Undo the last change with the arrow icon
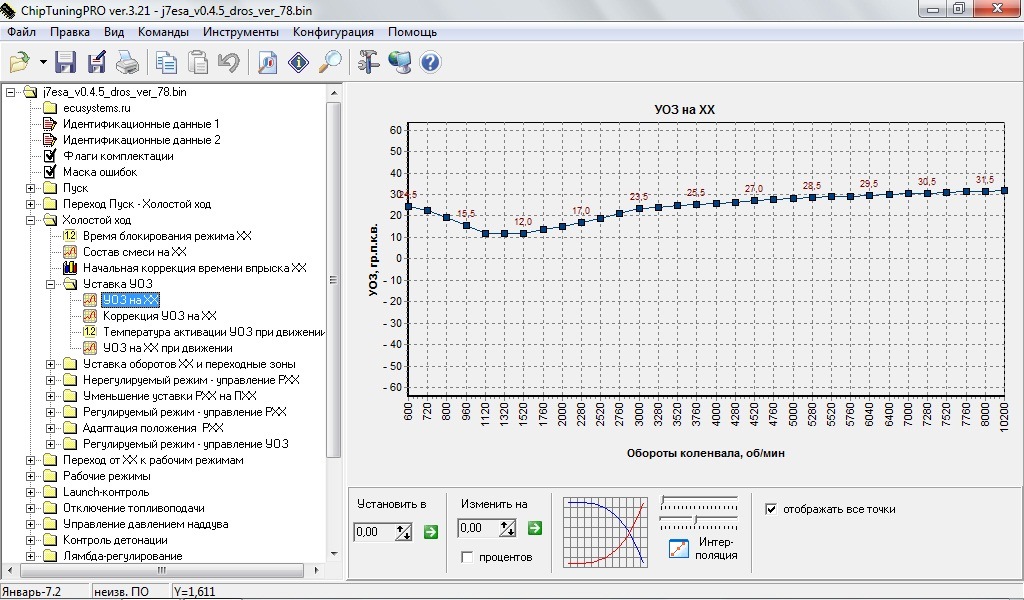 pos(229,62)
